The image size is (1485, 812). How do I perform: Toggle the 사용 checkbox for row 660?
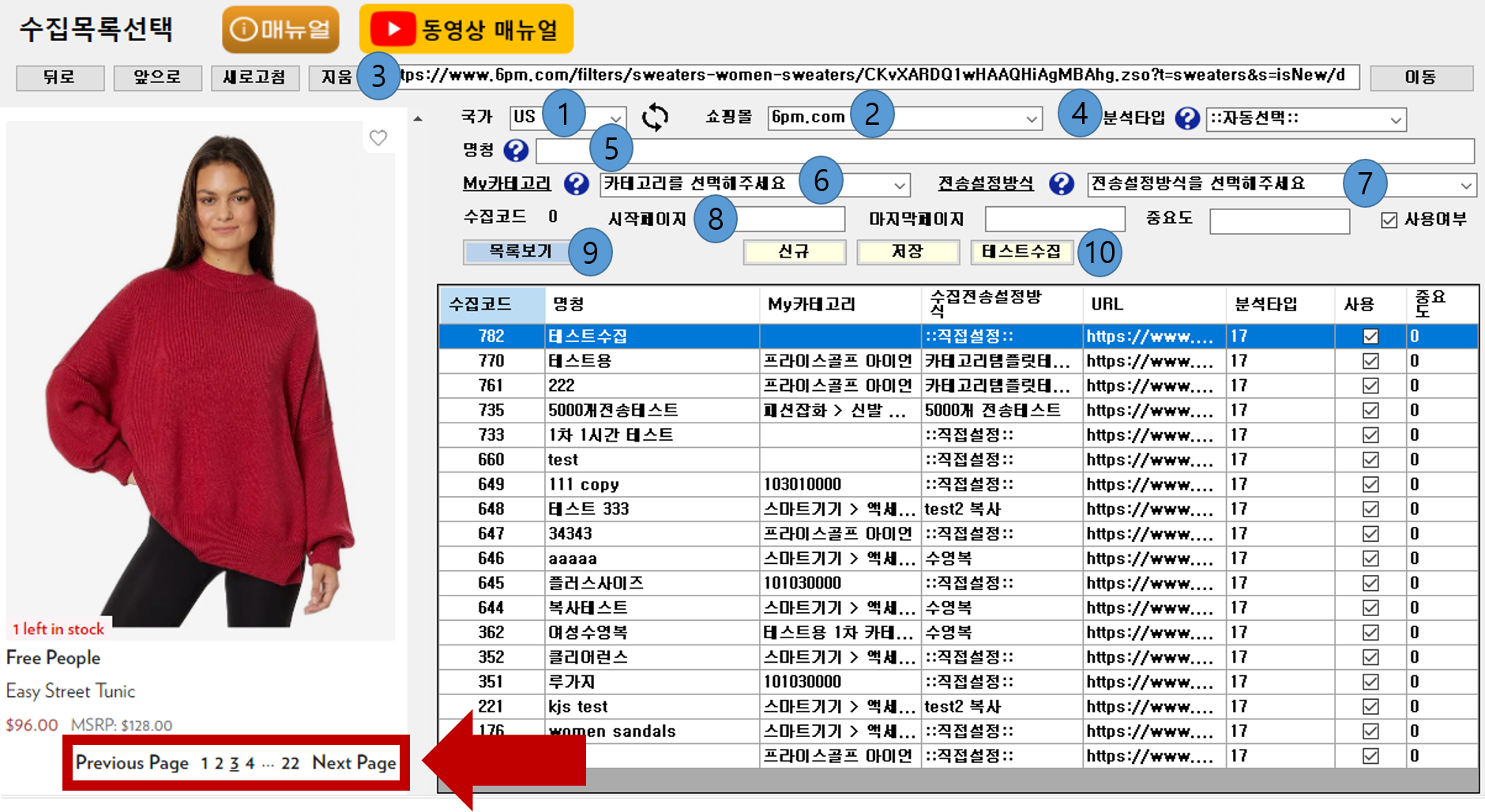tap(1370, 460)
